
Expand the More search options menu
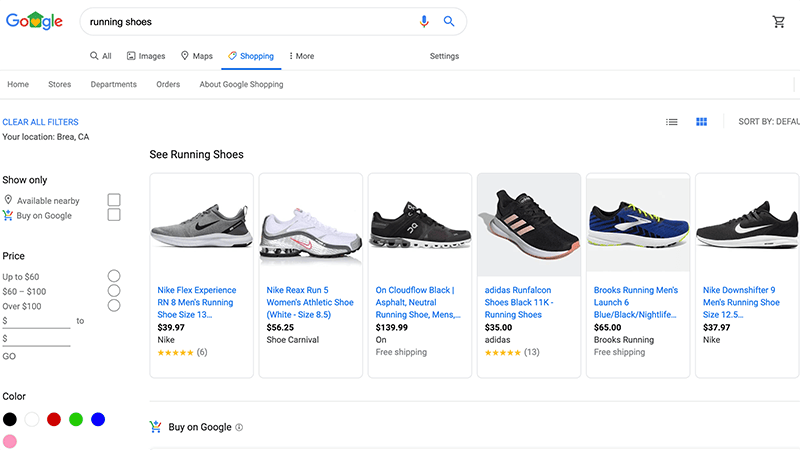click(x=301, y=56)
